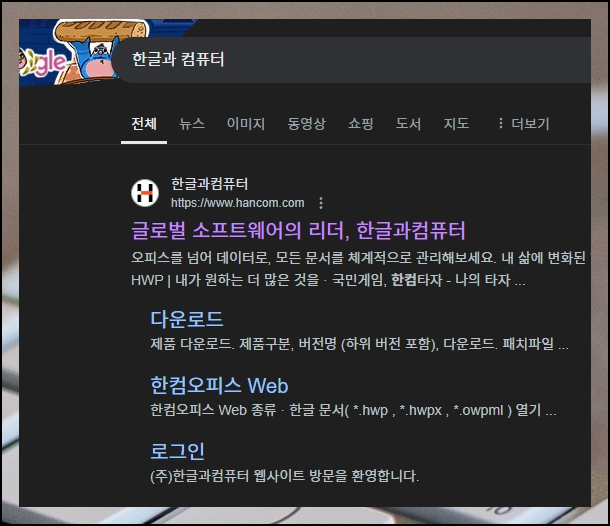The width and height of the screenshot is (610, 526).
Task: Open the 동영상 tab
Action: click(307, 124)
